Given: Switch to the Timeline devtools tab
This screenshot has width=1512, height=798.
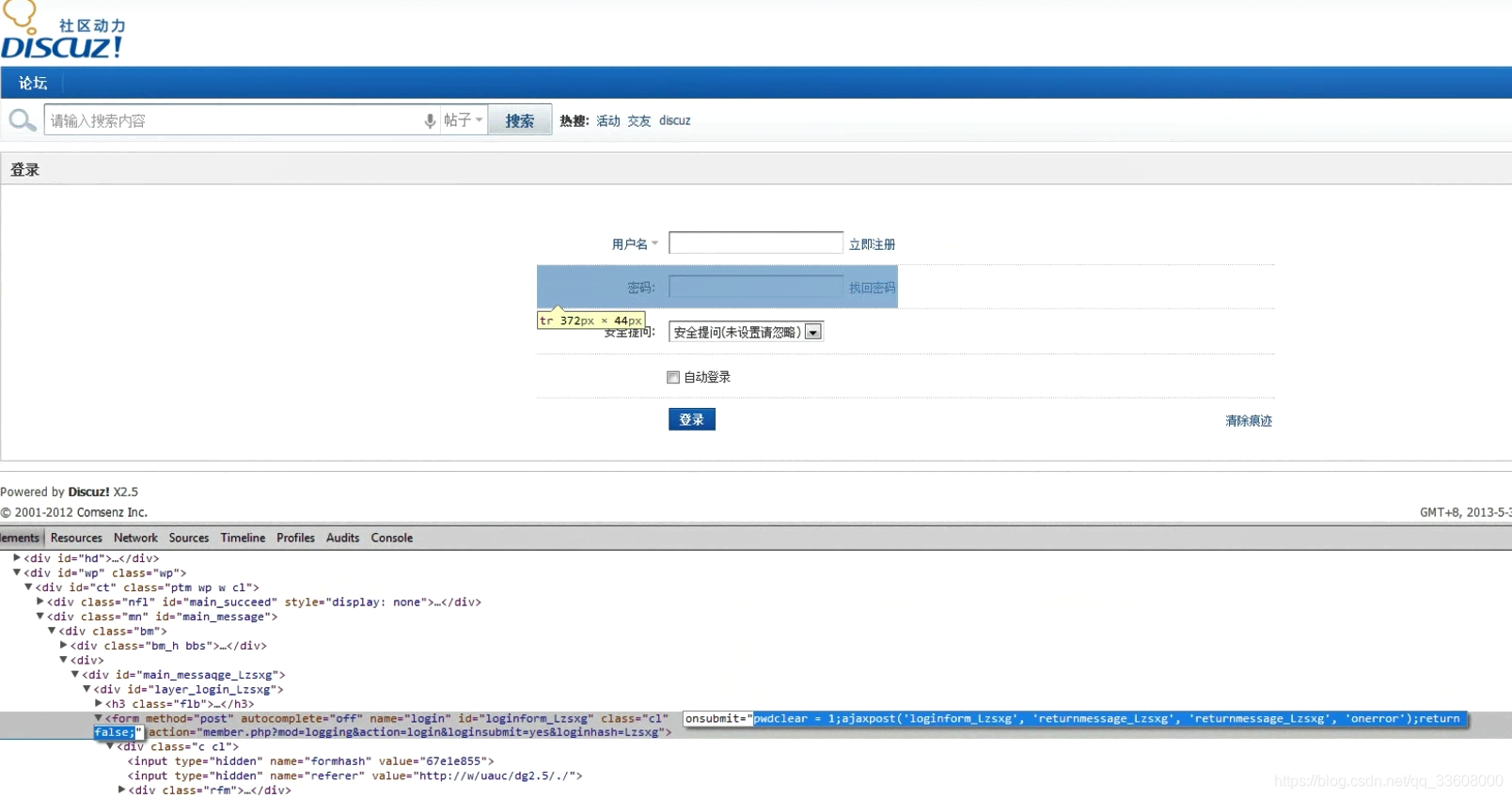Looking at the screenshot, I should [x=243, y=538].
